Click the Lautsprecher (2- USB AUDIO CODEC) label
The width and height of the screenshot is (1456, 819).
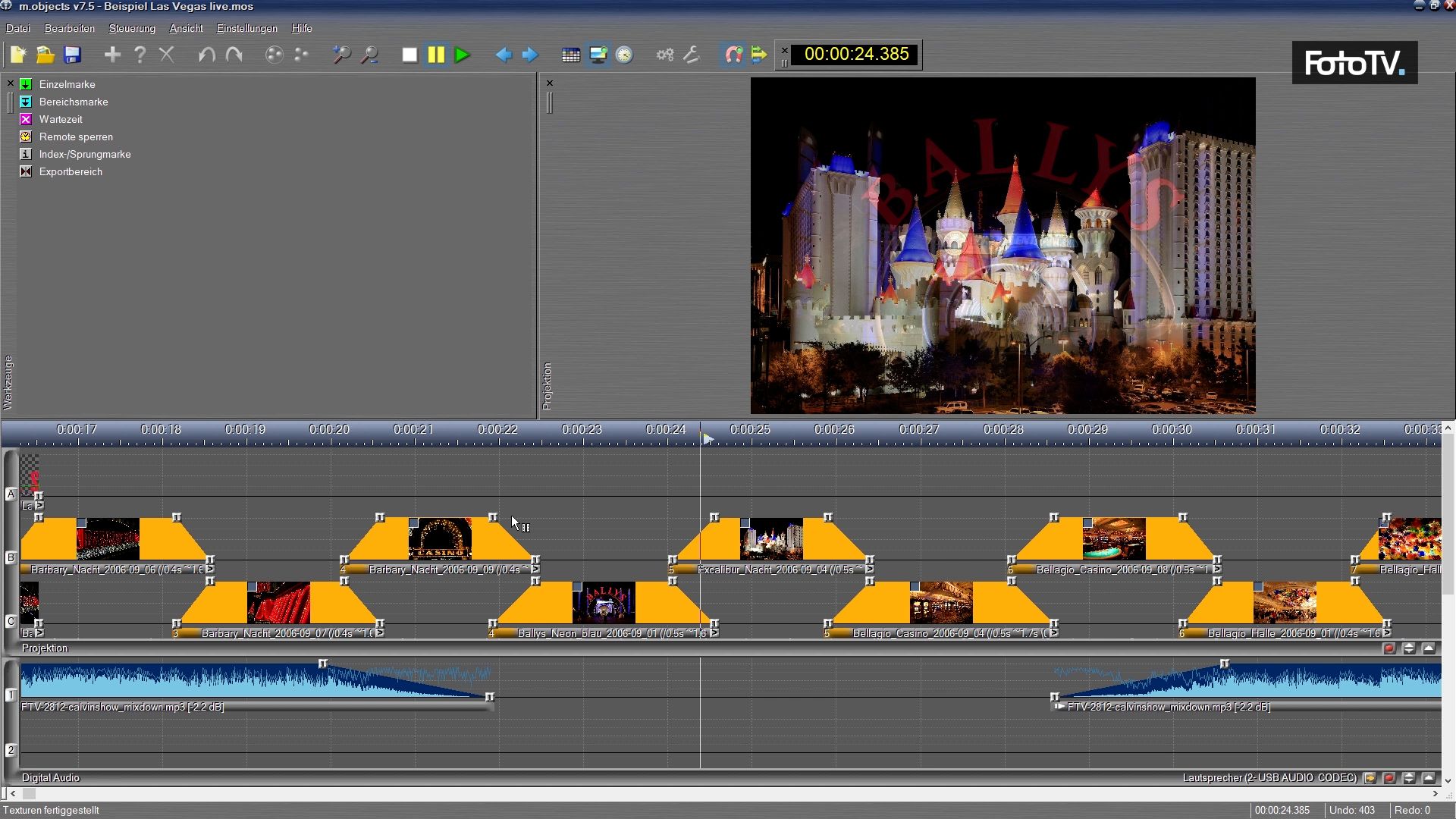[1269, 778]
